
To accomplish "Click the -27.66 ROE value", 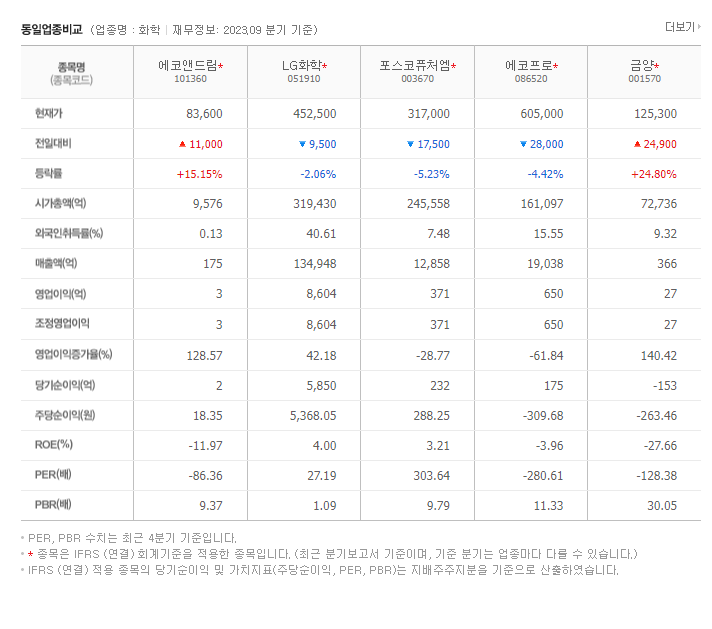I will click(660, 446).
